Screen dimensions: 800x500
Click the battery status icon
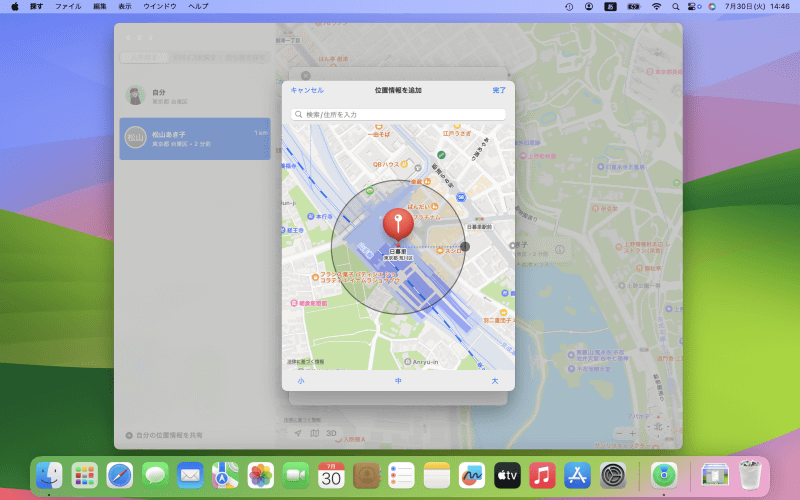634,7
